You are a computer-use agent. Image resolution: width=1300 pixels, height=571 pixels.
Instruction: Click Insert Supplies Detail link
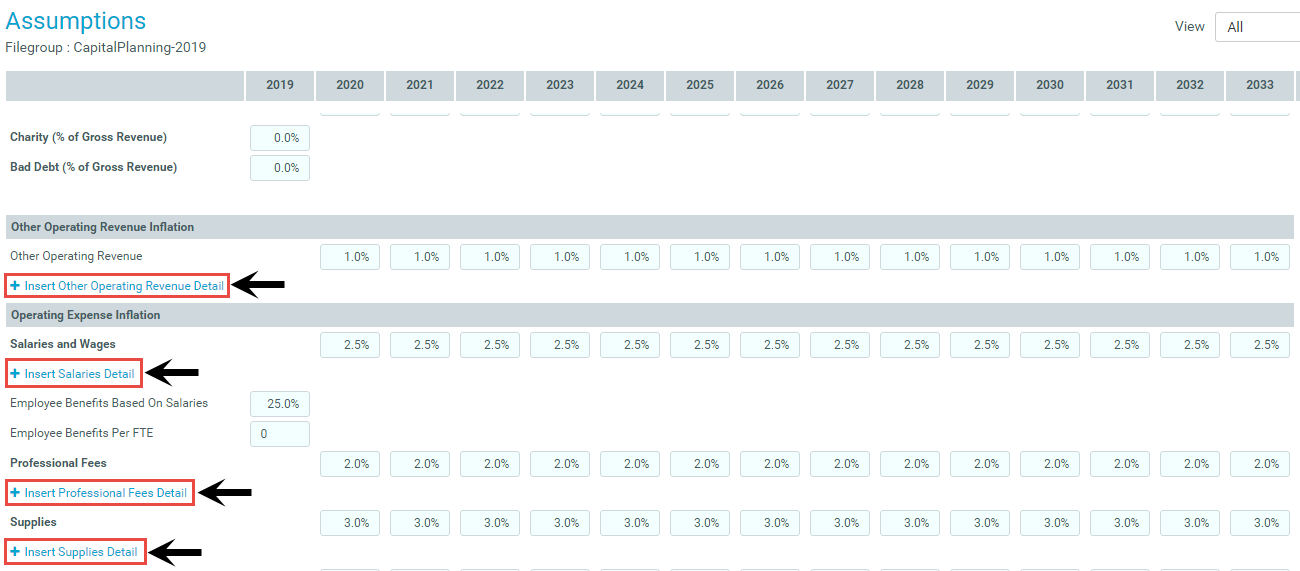click(x=81, y=552)
